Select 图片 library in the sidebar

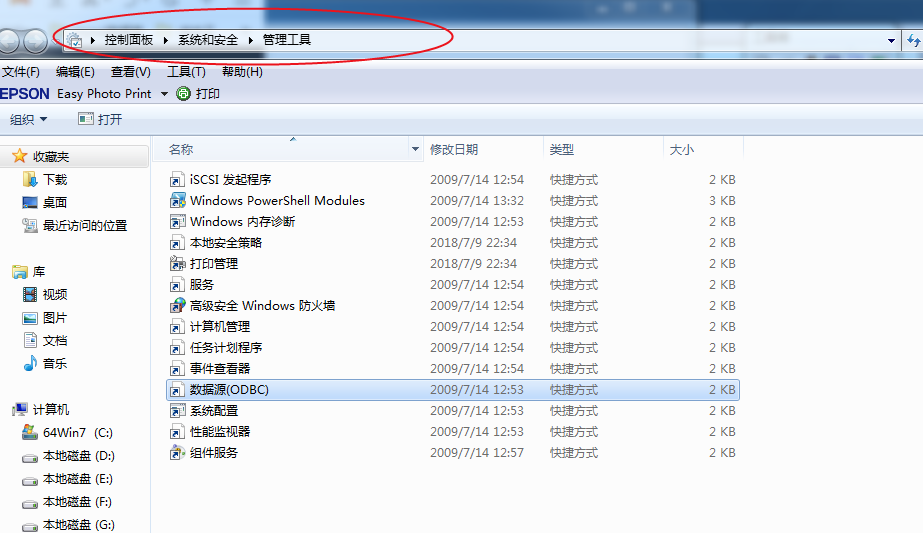(x=55, y=318)
